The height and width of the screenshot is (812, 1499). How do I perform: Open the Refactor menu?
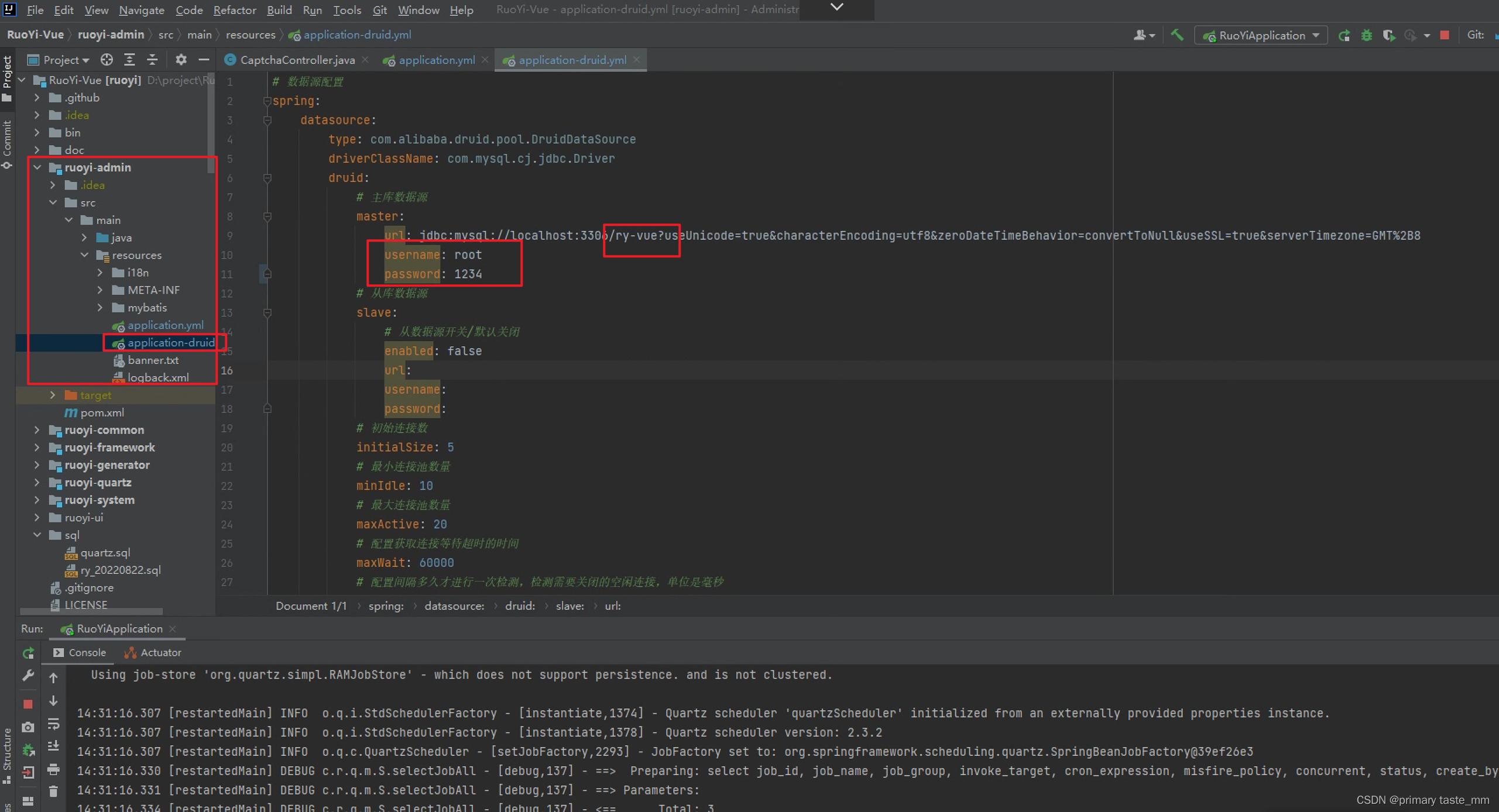point(234,10)
